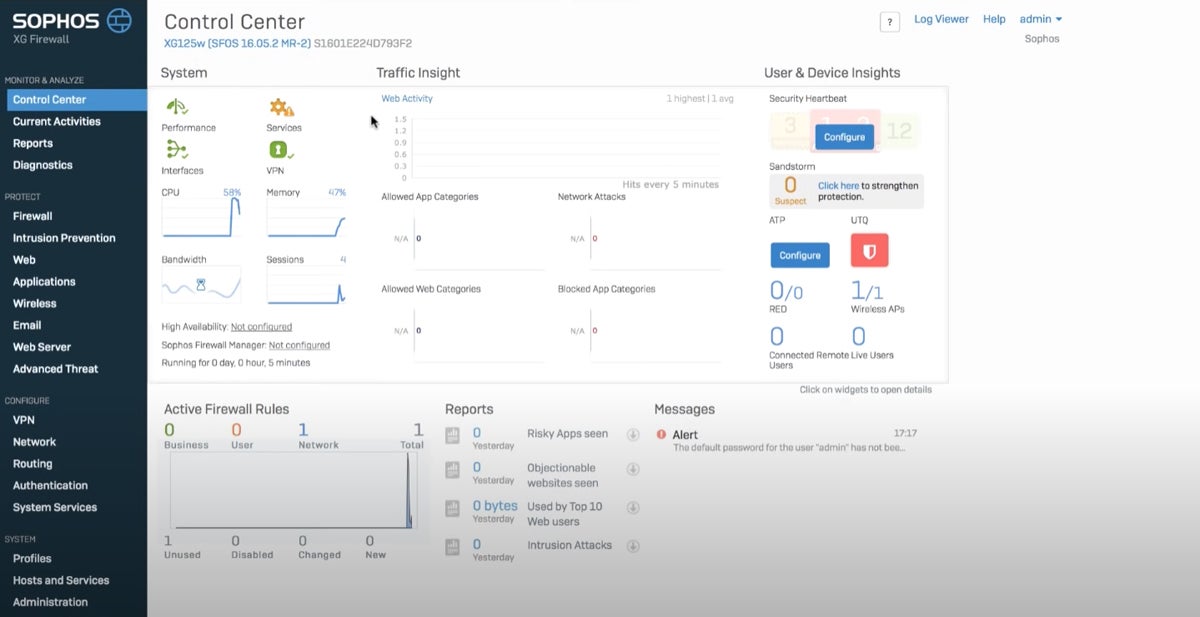Open the Web protection menu
This screenshot has height=617, width=1200.
[x=24, y=260]
